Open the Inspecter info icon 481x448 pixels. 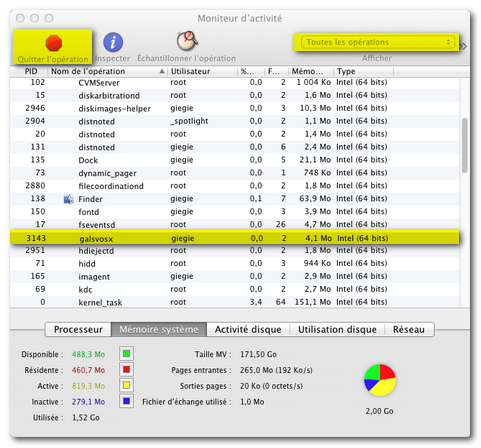click(113, 42)
